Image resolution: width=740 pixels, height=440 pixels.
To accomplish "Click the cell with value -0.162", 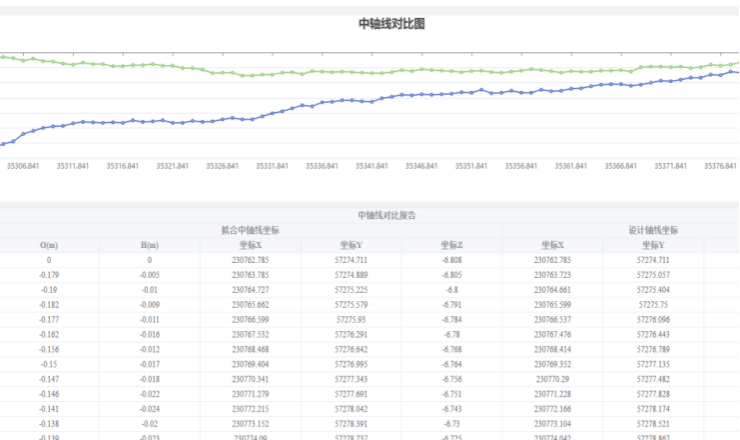I will tap(49, 334).
